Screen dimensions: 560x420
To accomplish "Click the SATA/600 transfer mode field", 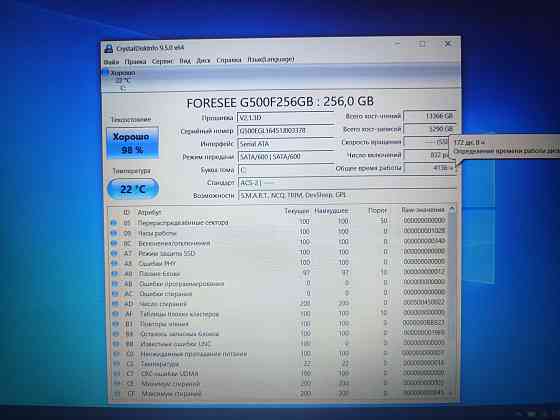I will tap(286, 156).
